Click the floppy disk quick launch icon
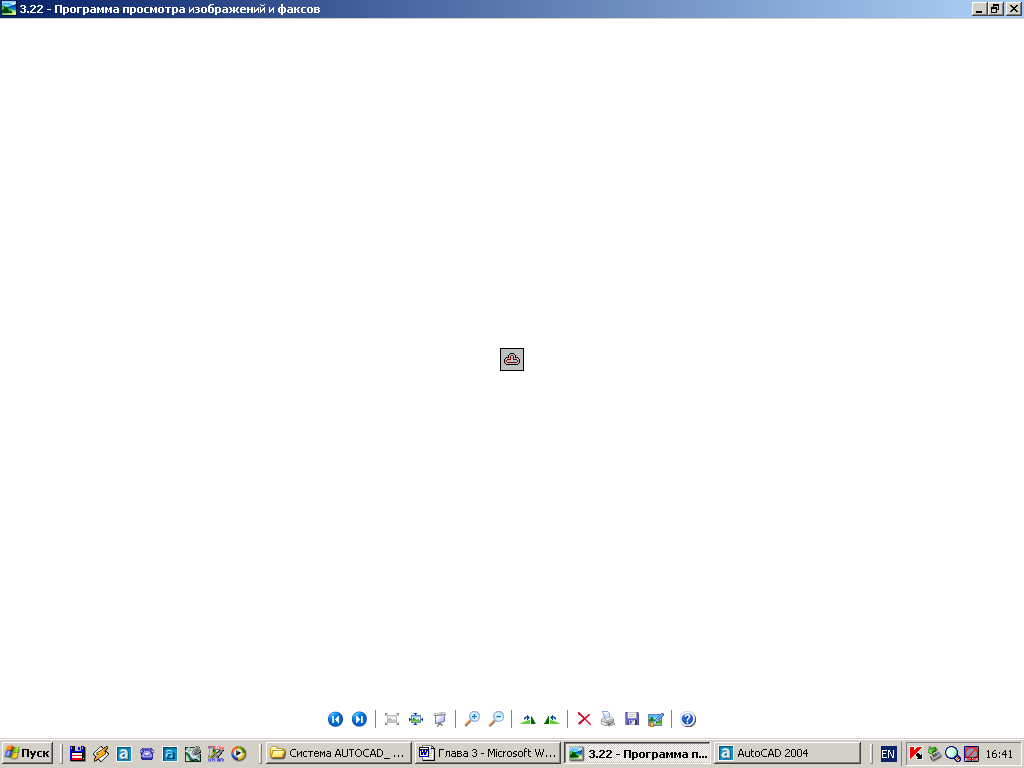Screen dimensions: 1024x768 click(78, 754)
